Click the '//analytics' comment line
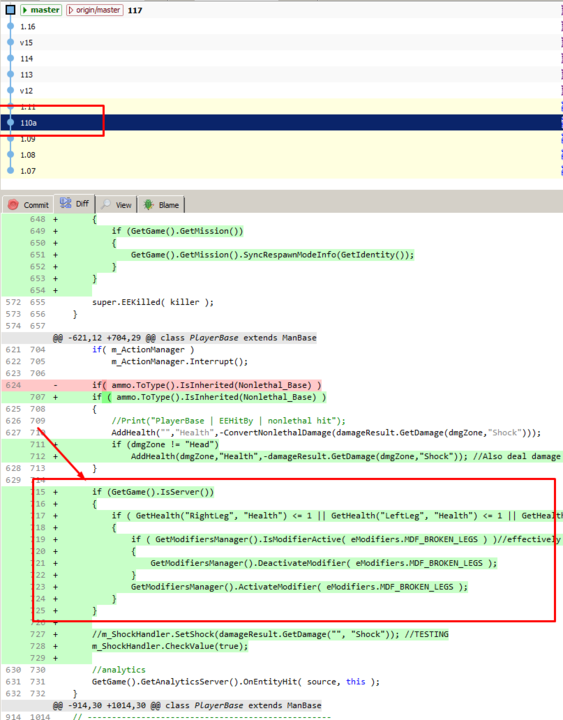Viewport: 563px width, 720px height. click(118, 670)
